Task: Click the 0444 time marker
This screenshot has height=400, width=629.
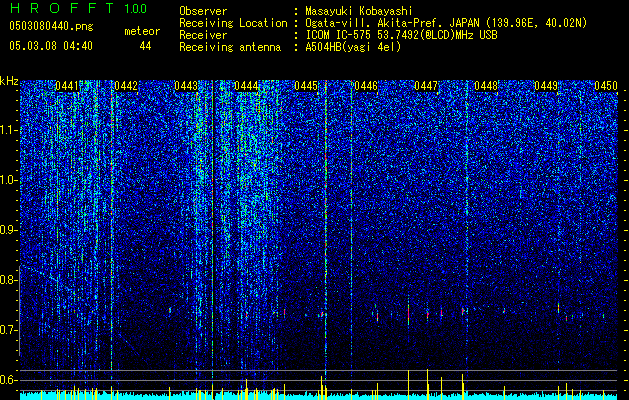Action: pyautogui.click(x=246, y=86)
